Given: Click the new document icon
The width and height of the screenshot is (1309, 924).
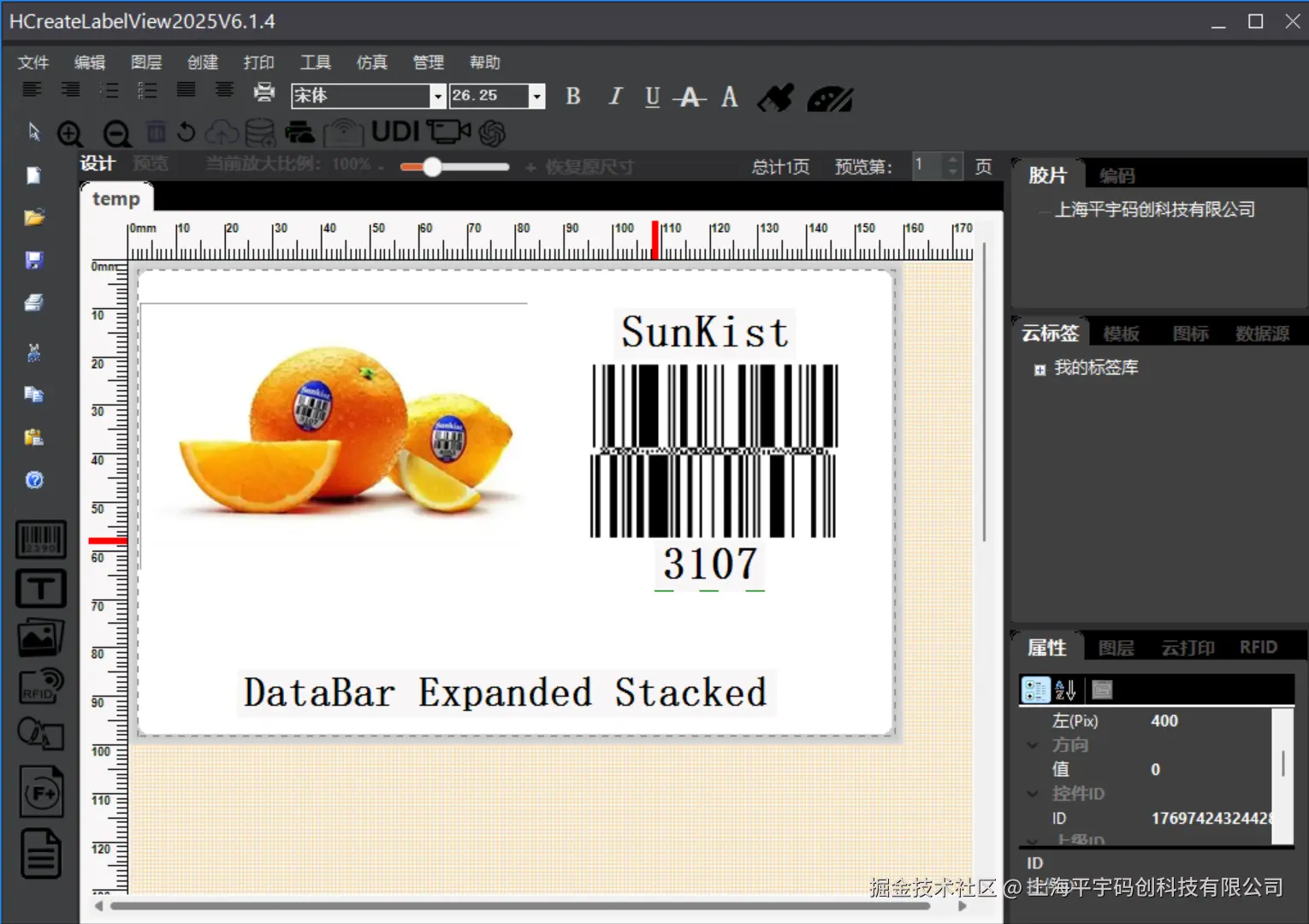Looking at the screenshot, I should 33,175.
